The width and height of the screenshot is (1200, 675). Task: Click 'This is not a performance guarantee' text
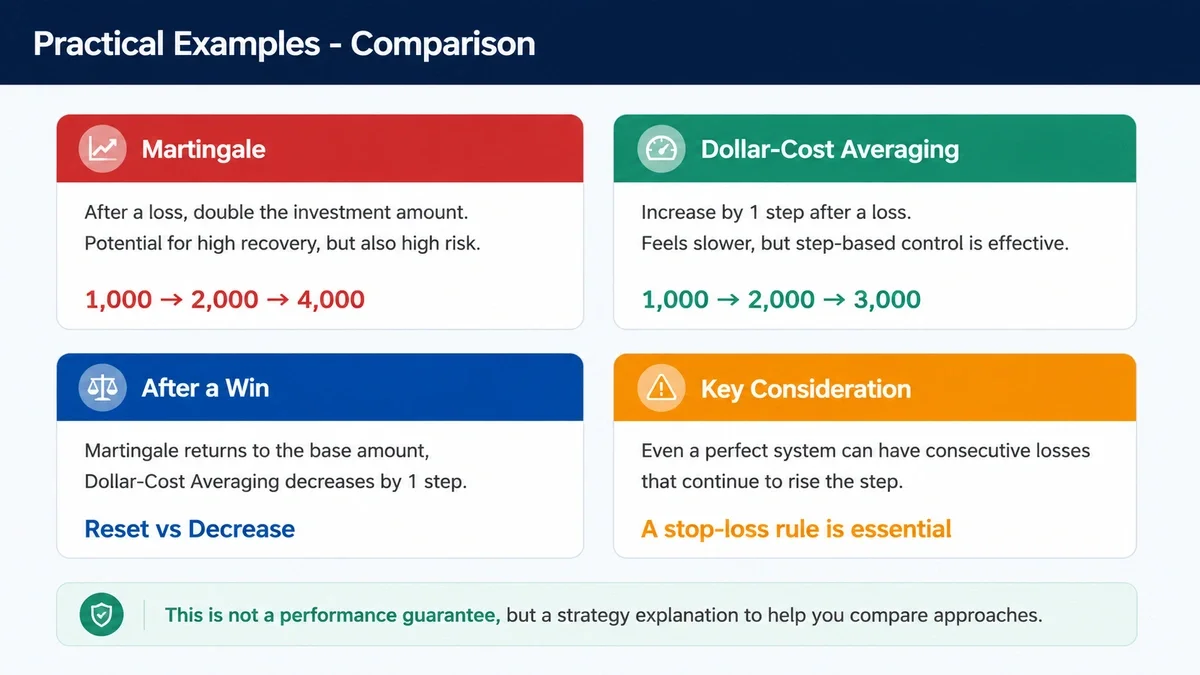333,615
